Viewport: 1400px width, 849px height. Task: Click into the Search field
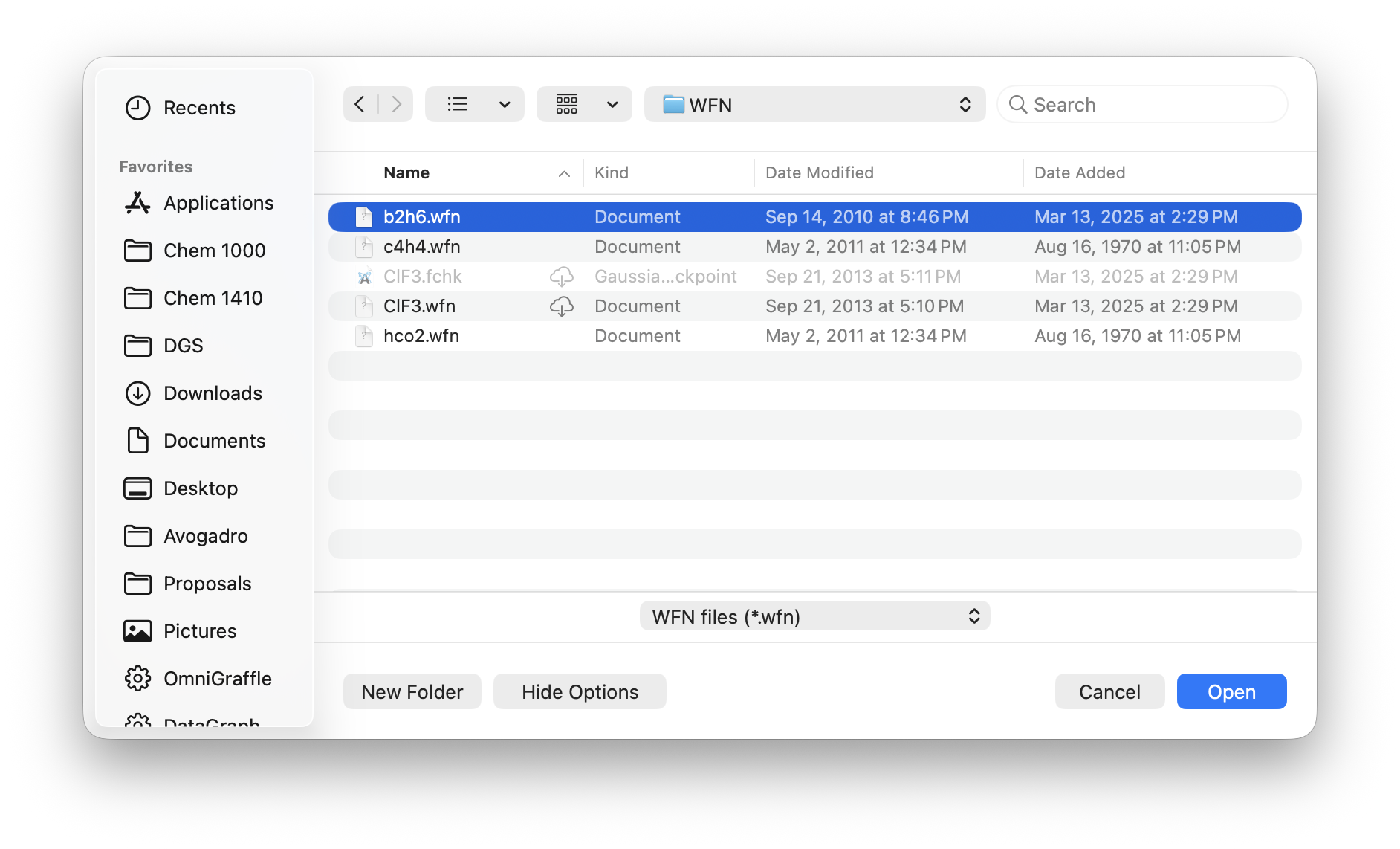click(1152, 104)
